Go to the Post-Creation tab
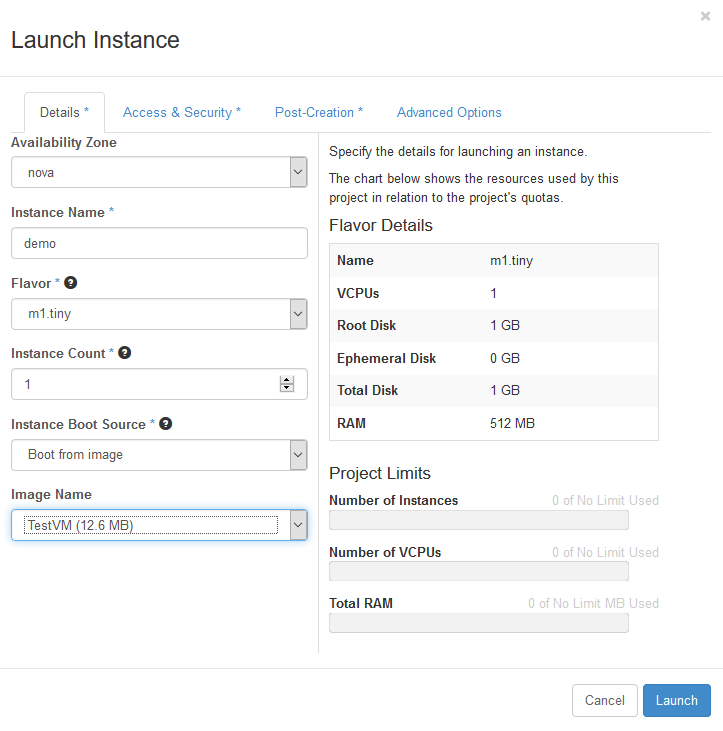Image resolution: width=723 pixels, height=731 pixels. tap(319, 113)
